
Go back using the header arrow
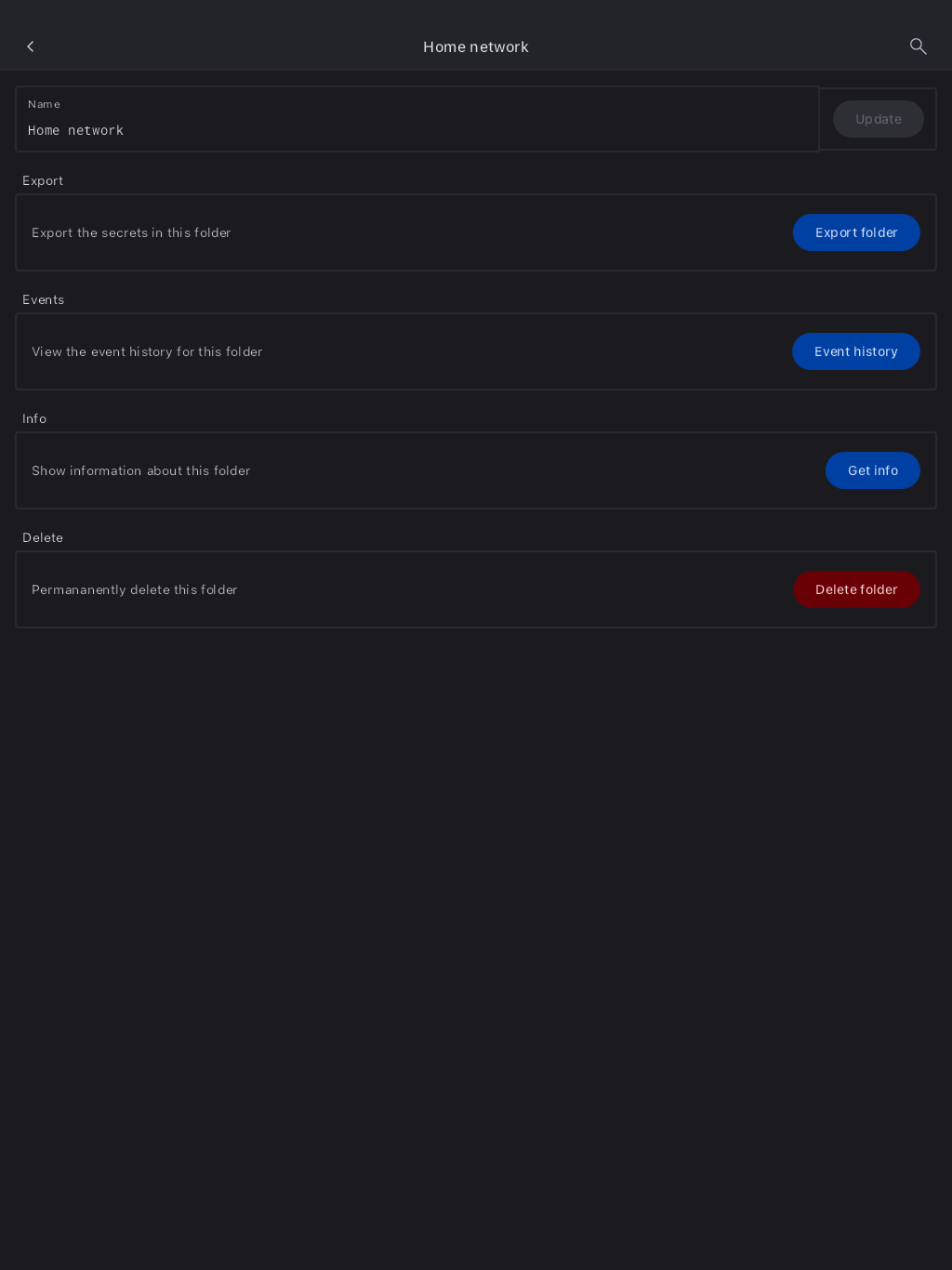coord(31,46)
